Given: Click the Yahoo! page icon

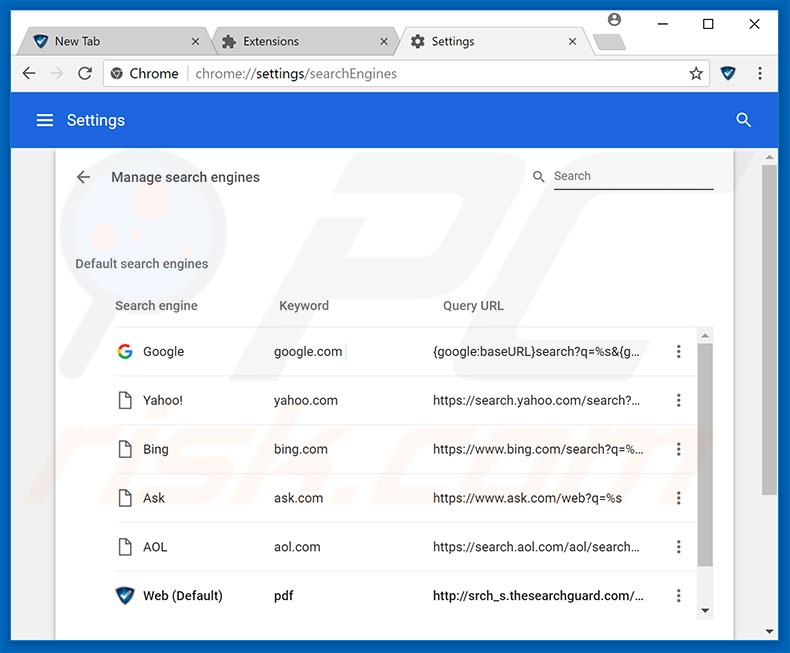Looking at the screenshot, I should [x=125, y=400].
